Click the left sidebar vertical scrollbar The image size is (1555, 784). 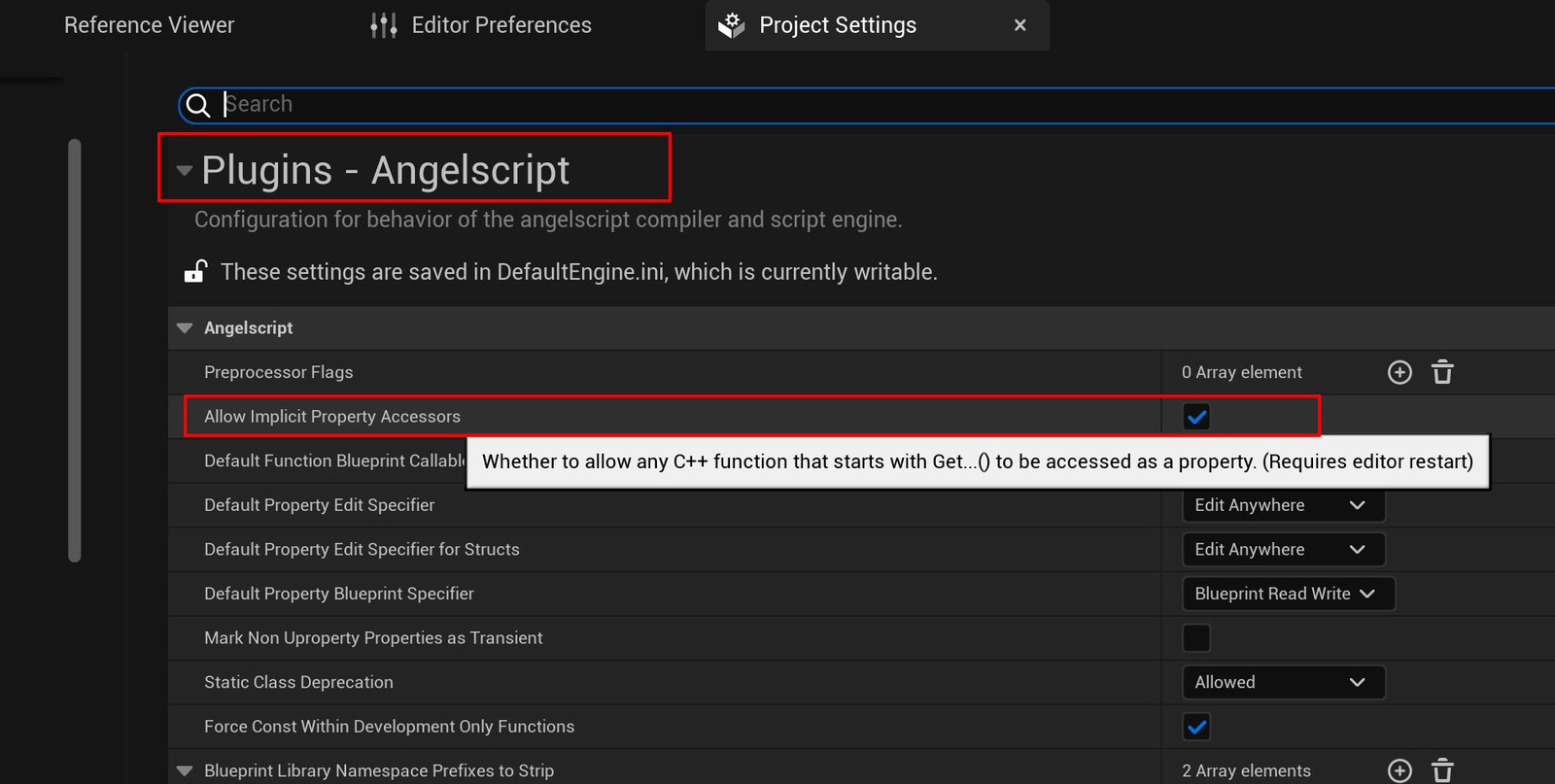75,350
